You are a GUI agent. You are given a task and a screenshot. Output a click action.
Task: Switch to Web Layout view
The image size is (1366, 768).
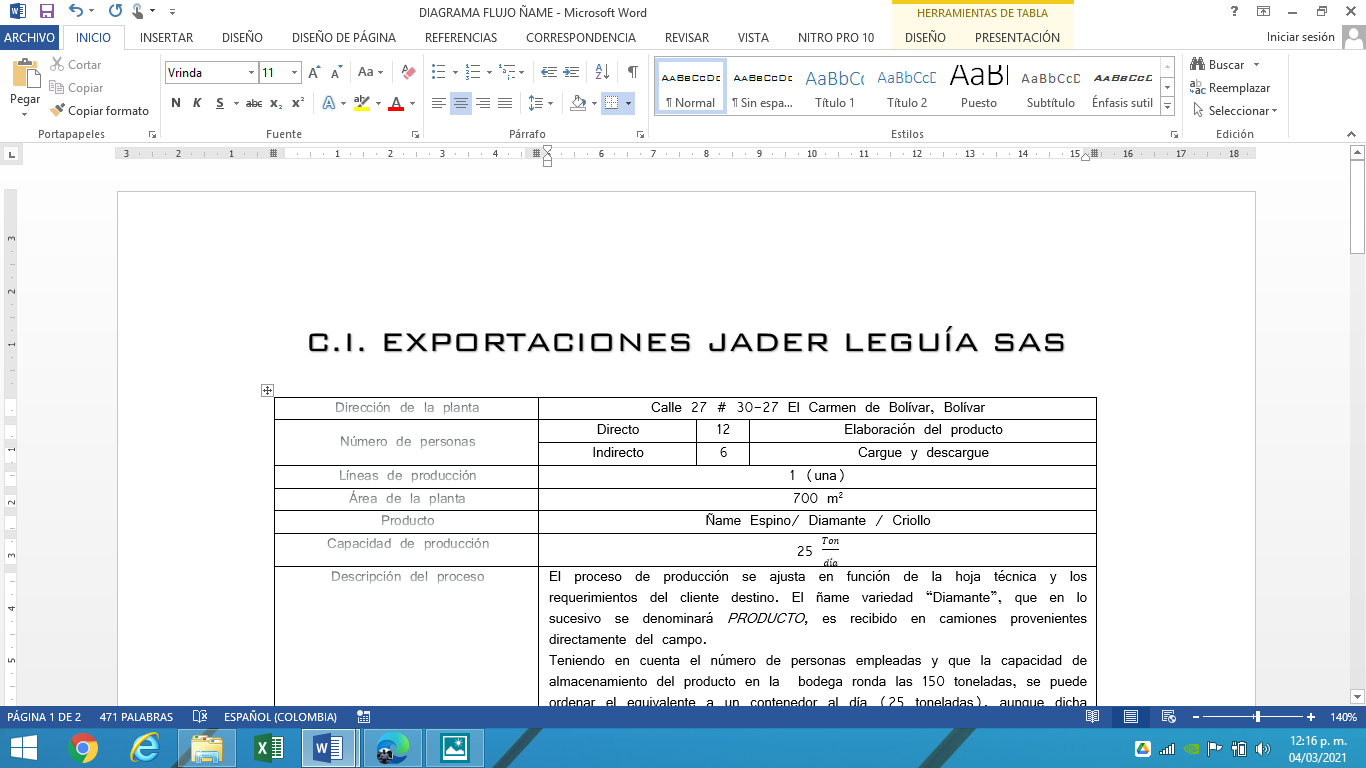coord(1167,717)
